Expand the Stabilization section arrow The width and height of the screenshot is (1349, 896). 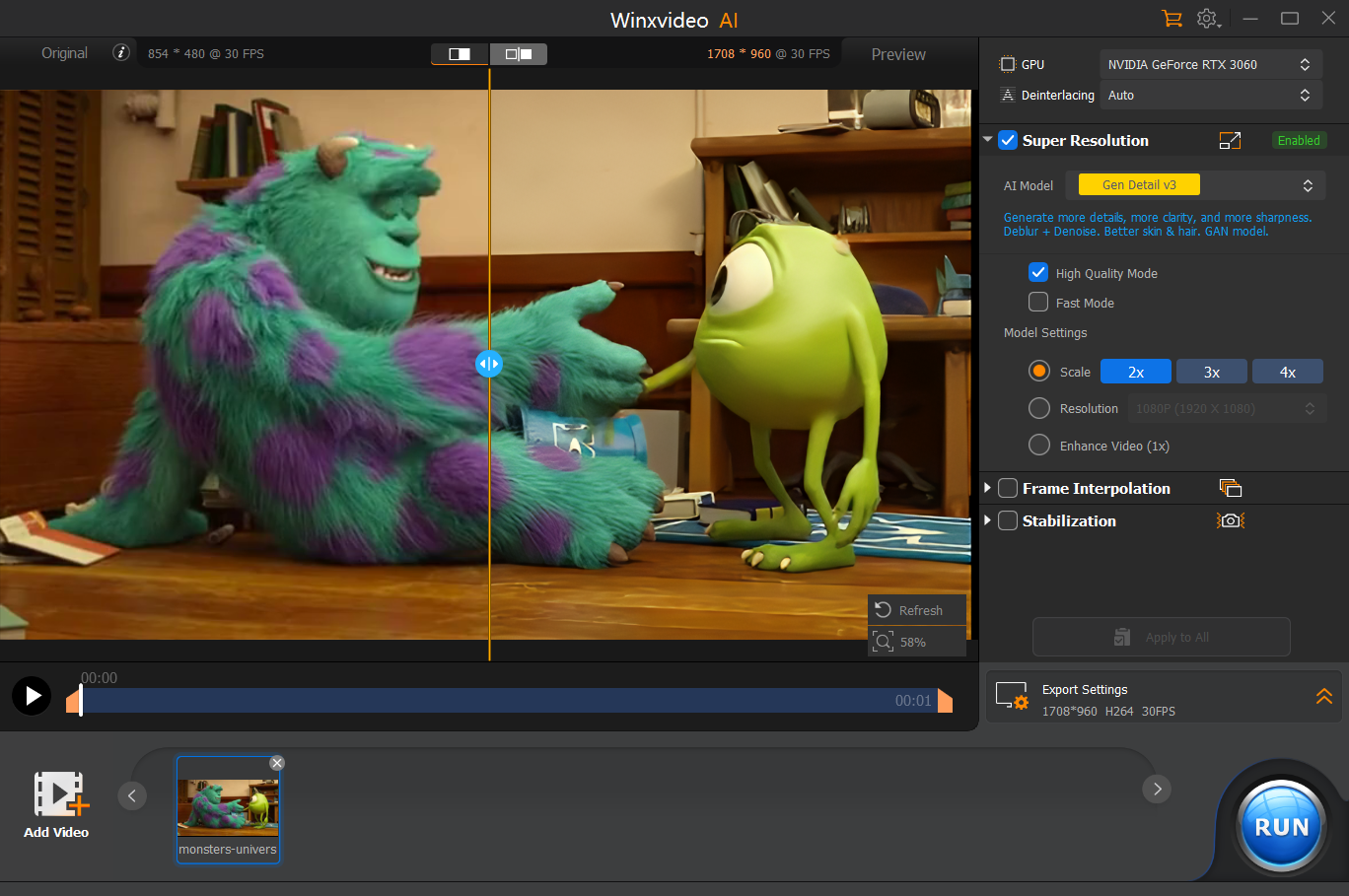coord(988,521)
